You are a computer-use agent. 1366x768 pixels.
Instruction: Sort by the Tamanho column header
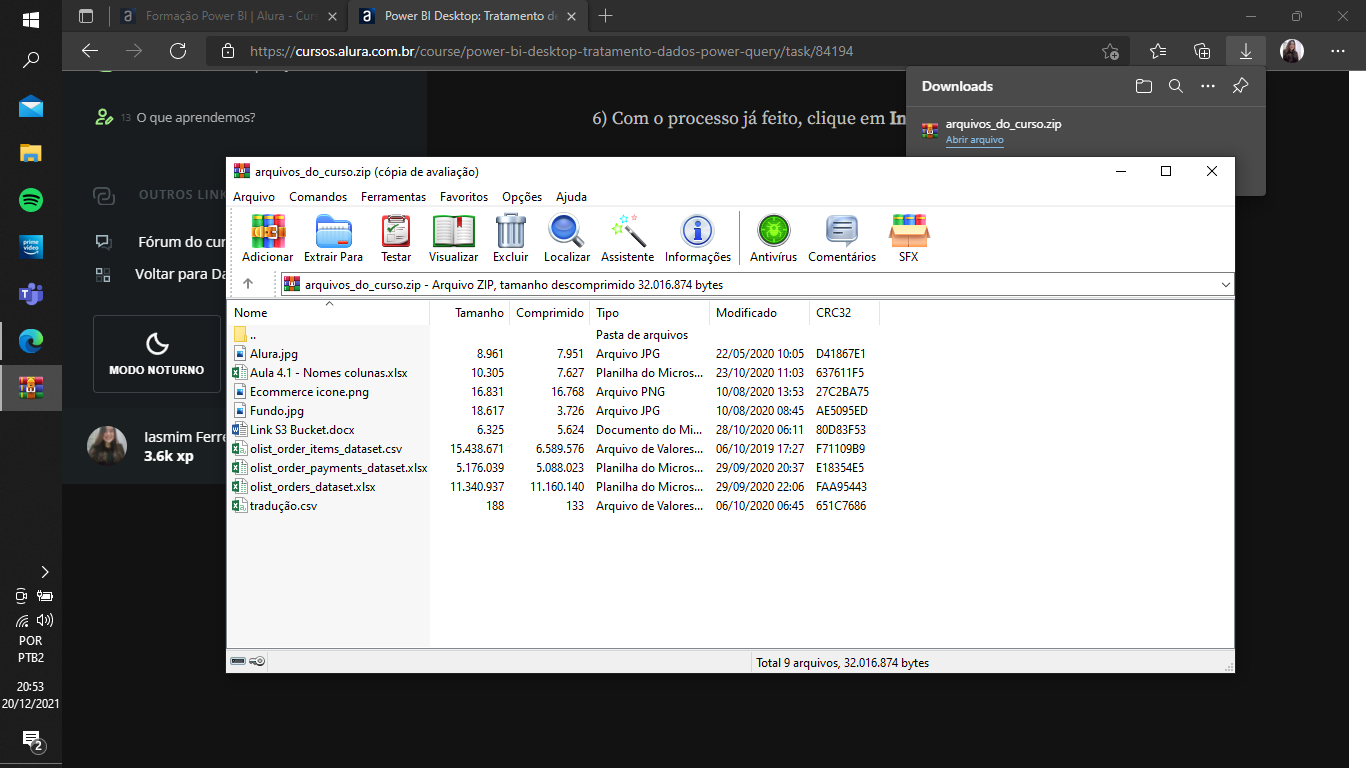pos(469,313)
